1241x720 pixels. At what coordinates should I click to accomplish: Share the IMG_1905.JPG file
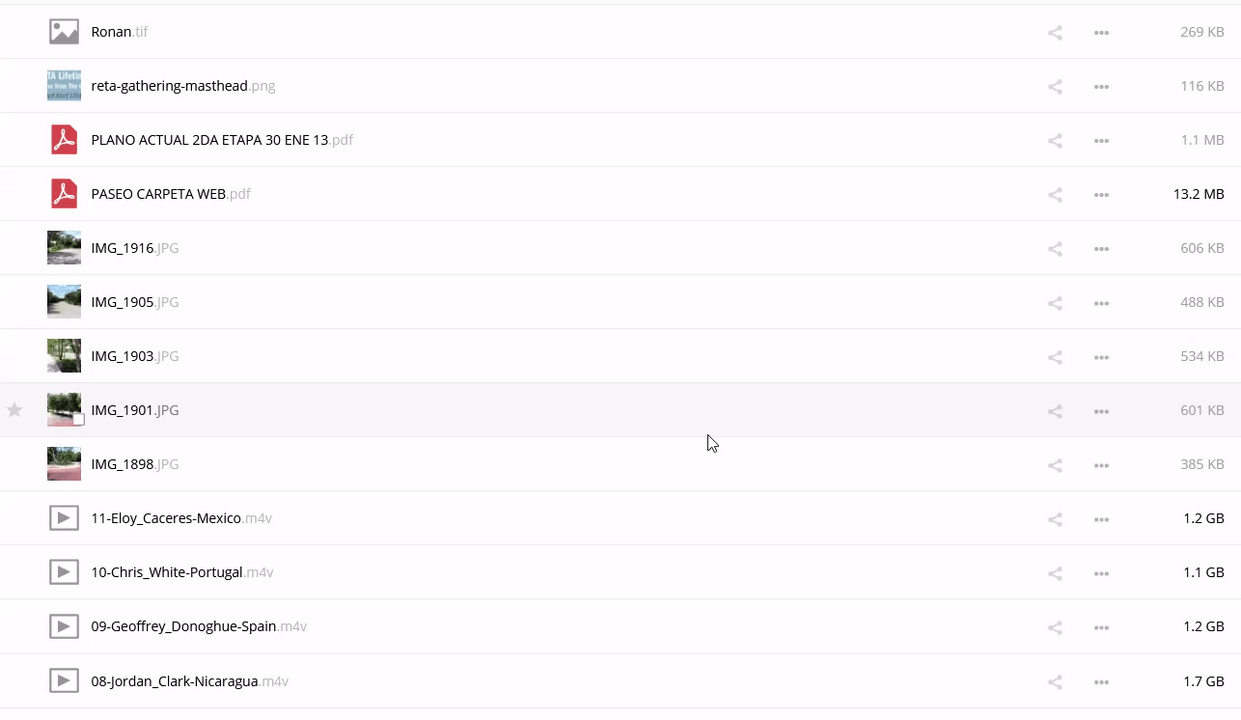(x=1054, y=303)
